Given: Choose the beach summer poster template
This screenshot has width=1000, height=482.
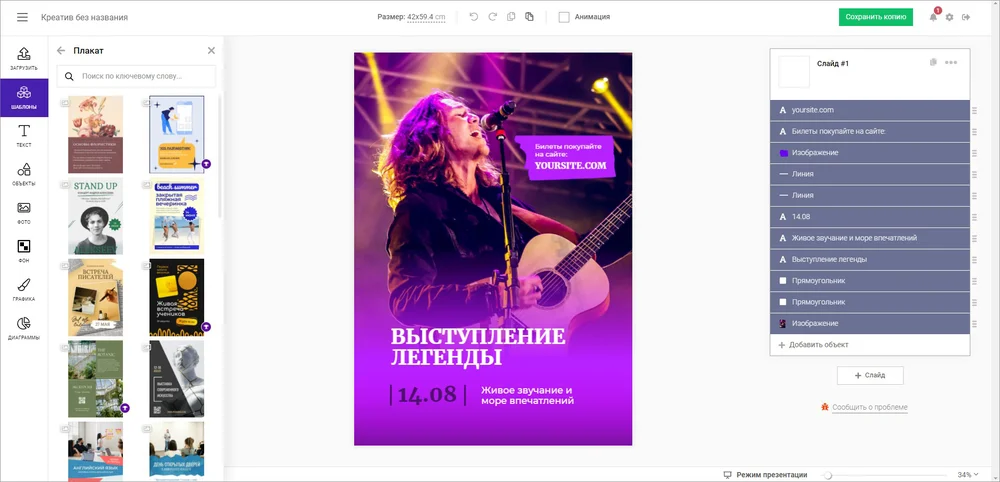Looking at the screenshot, I should pos(177,216).
